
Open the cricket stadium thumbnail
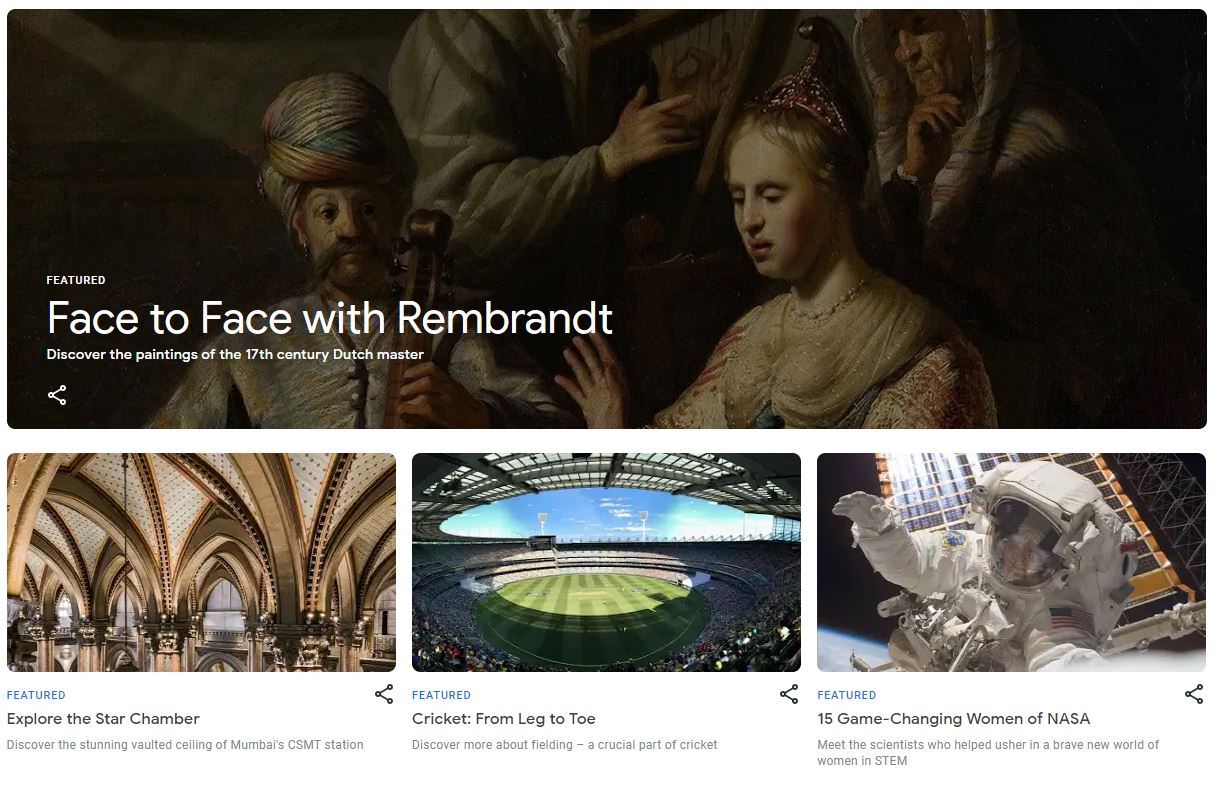(606, 562)
